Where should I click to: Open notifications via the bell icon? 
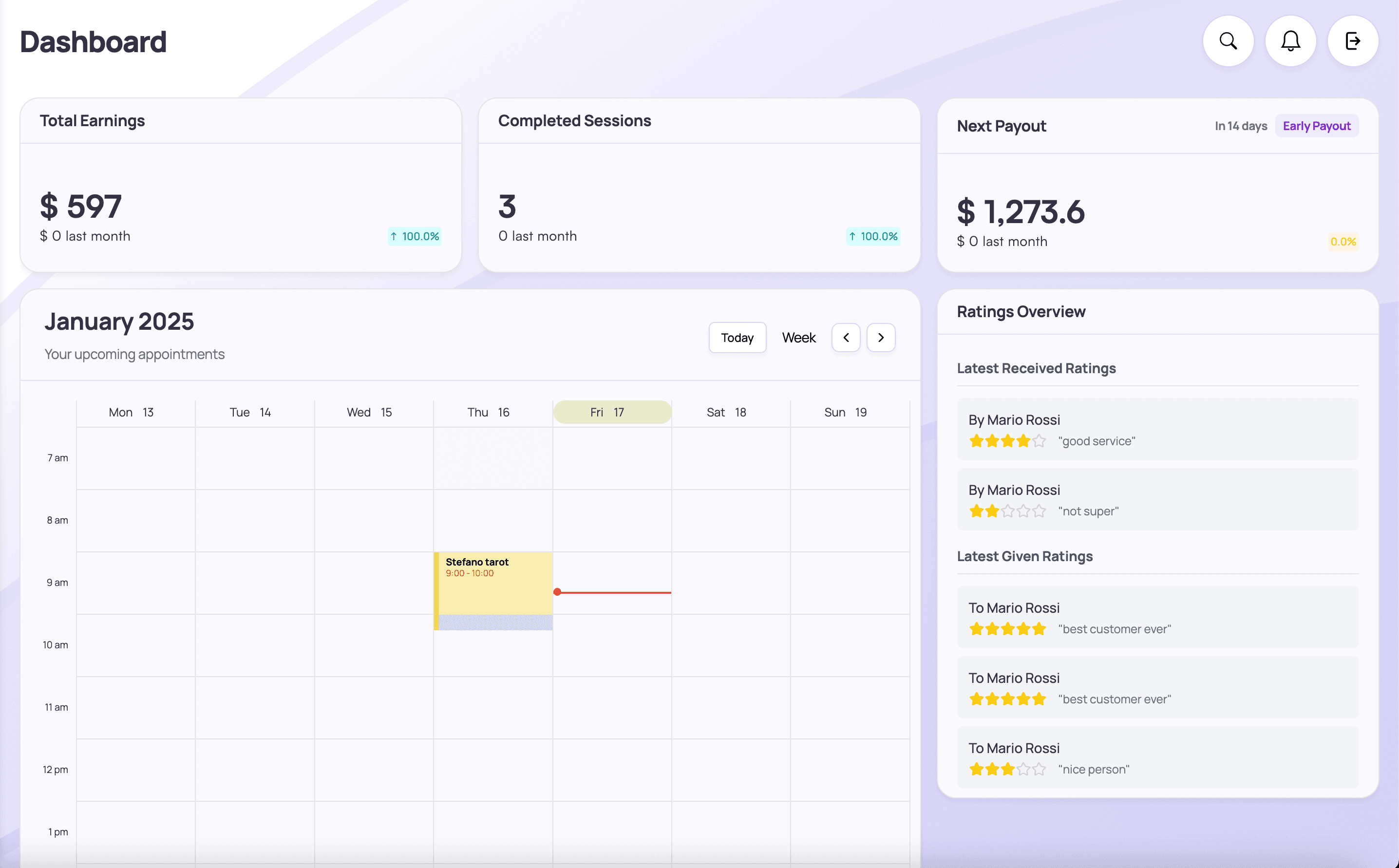click(1290, 41)
